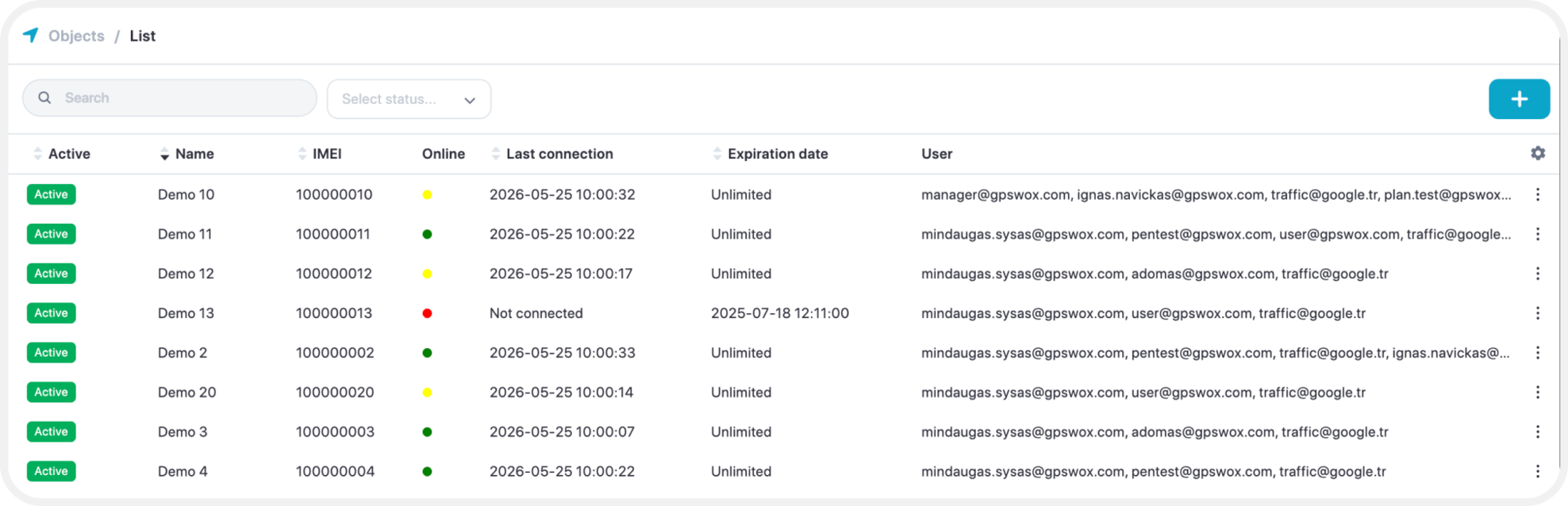Toggle Active badge for Demo 2

[51, 352]
